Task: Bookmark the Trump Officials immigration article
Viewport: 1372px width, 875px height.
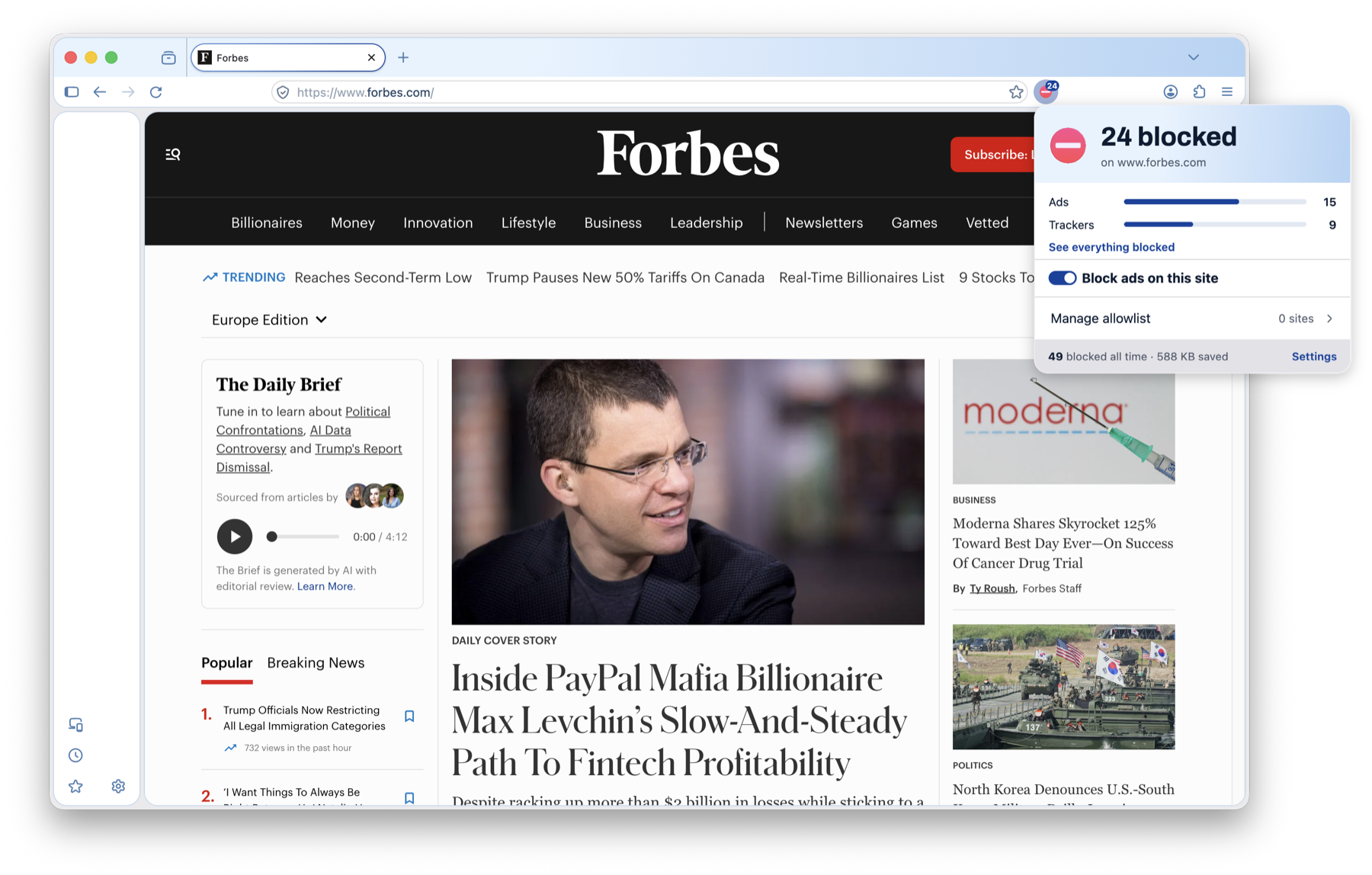Action: (x=409, y=716)
